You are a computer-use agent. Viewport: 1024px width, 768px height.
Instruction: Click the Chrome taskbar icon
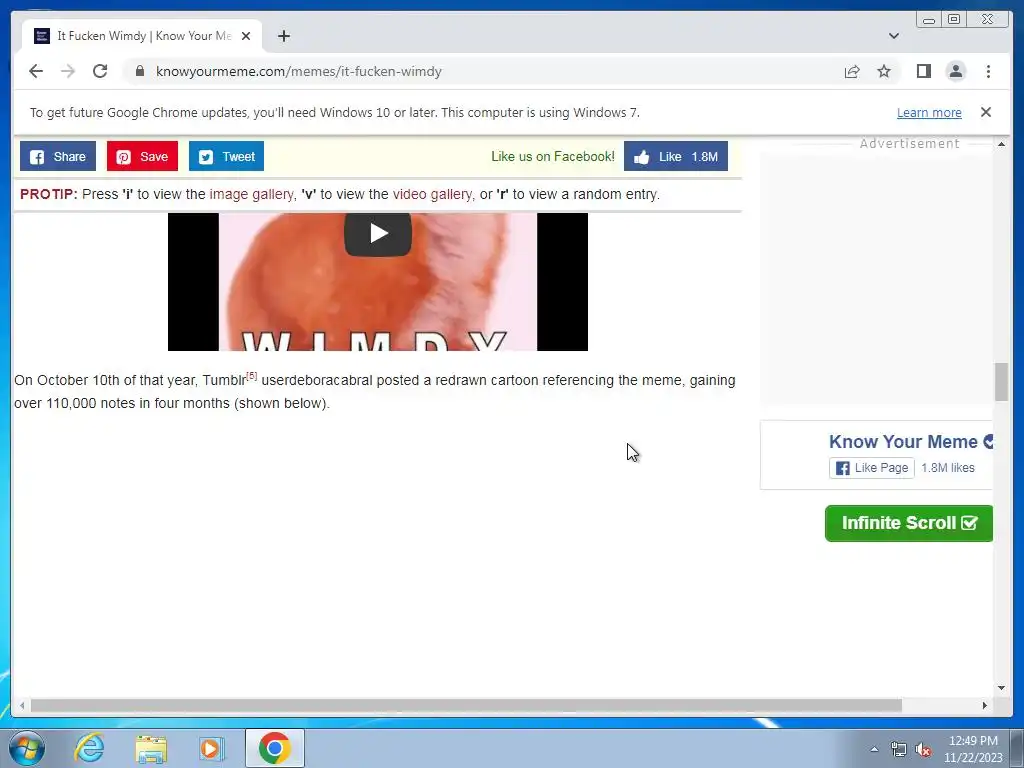pos(274,748)
